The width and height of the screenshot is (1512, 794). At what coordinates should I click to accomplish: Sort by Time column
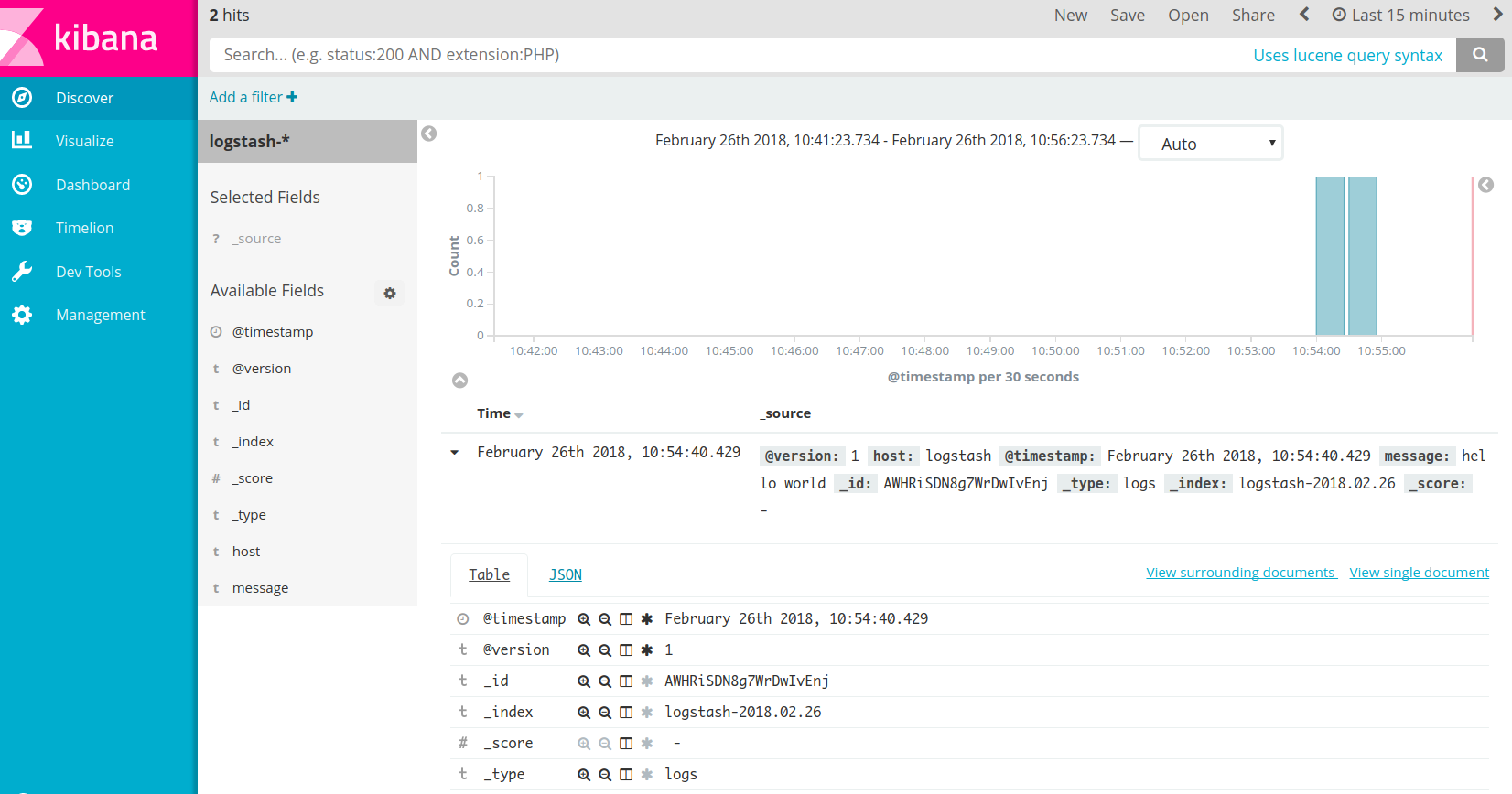[x=500, y=413]
